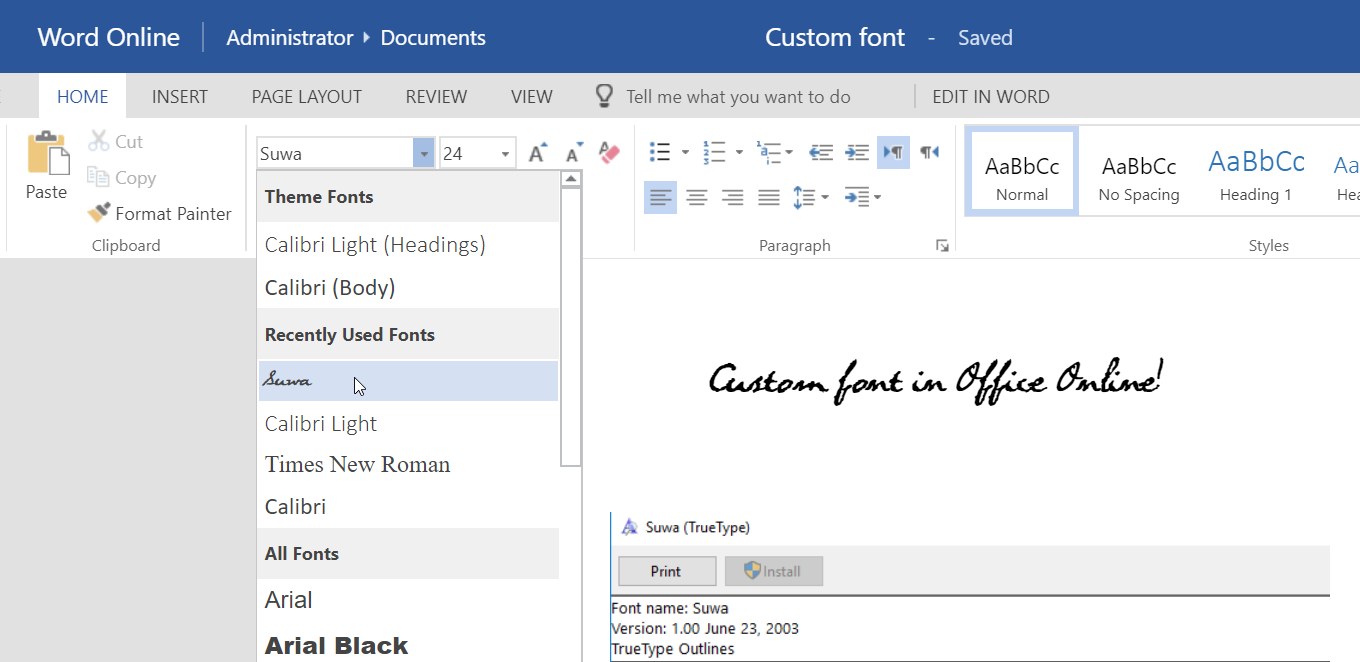Viewport: 1360px width, 662px height.
Task: Select Arial Black font
Action: pos(408,645)
